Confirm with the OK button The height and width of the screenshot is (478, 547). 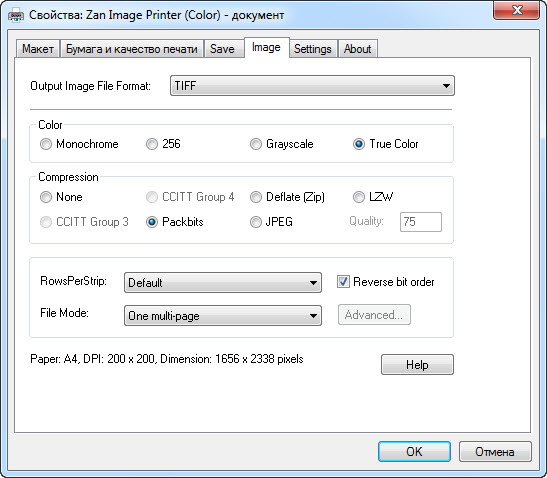[414, 451]
